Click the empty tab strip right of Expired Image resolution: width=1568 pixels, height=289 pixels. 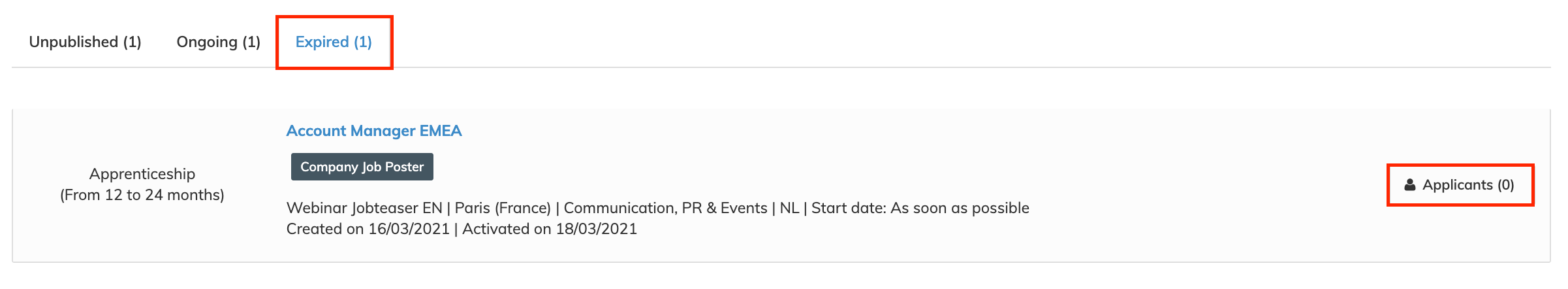914,42
